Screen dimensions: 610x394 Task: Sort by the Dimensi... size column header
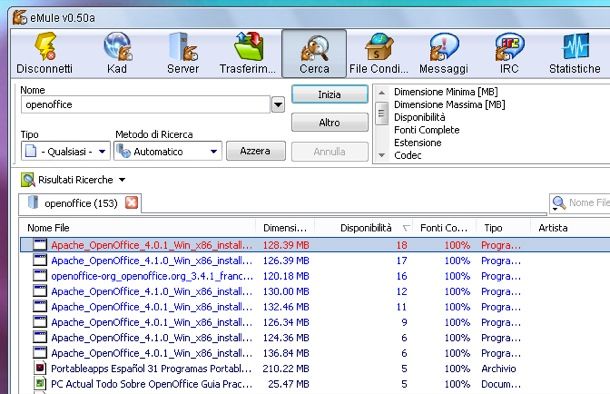point(285,228)
